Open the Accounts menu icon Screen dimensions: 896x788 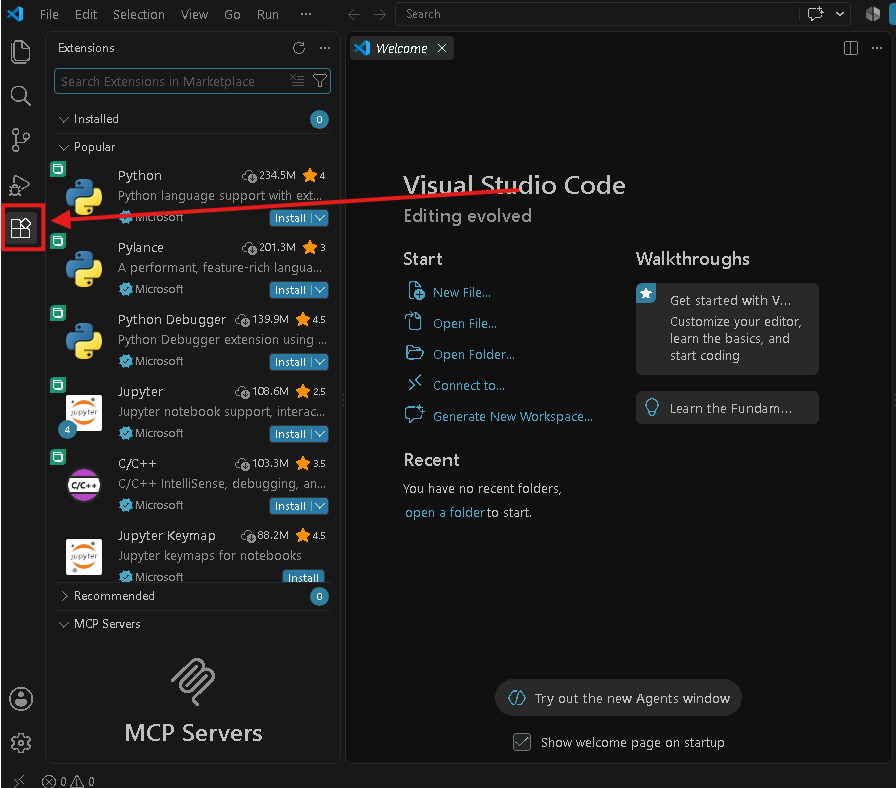click(x=21, y=698)
